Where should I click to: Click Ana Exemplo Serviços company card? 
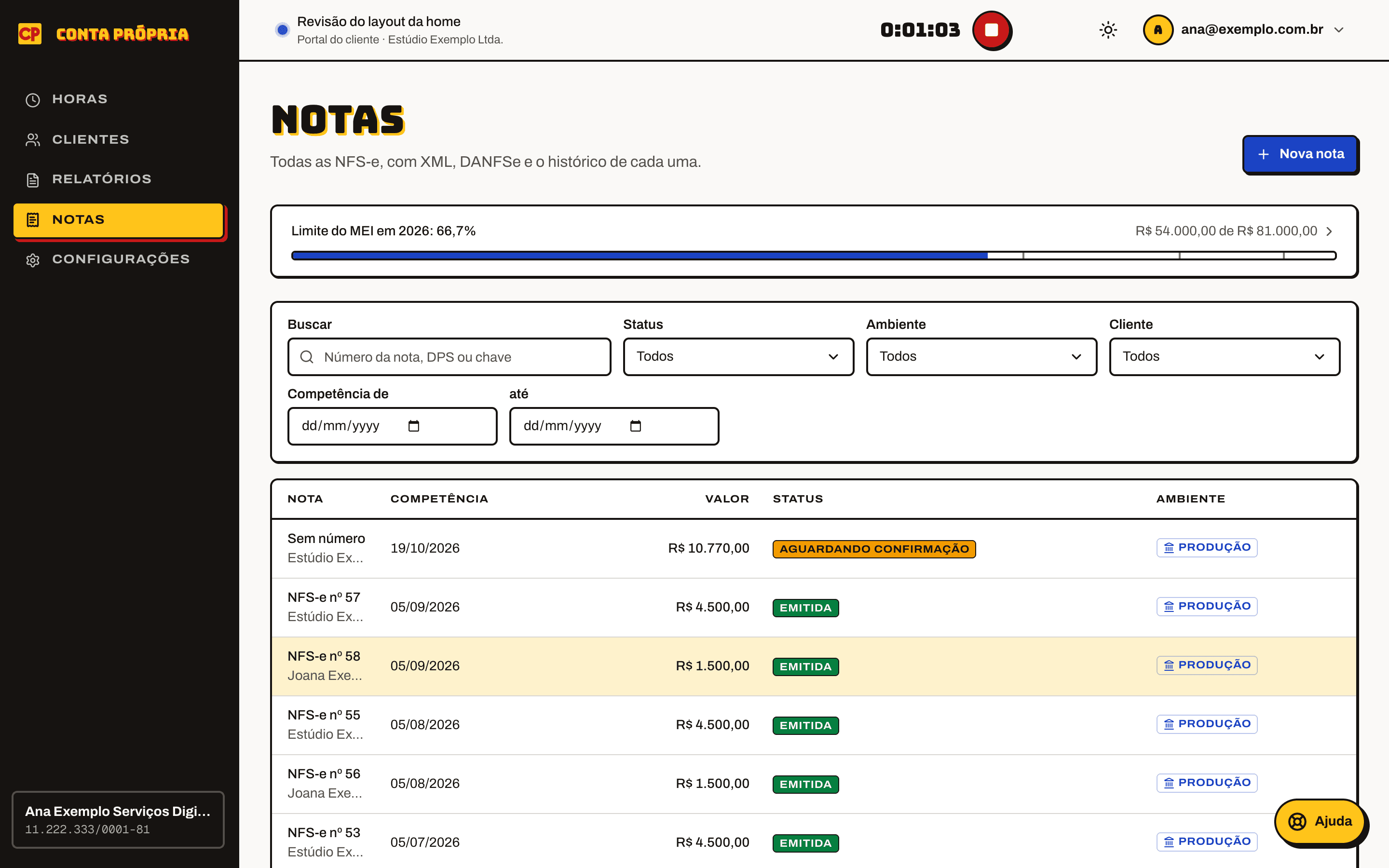tap(118, 820)
